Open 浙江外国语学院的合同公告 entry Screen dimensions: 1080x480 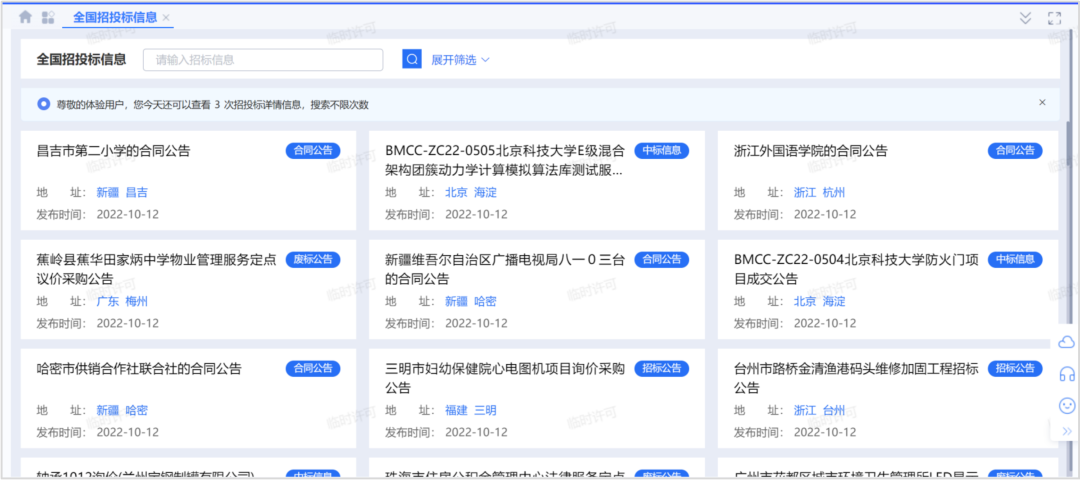click(811, 151)
